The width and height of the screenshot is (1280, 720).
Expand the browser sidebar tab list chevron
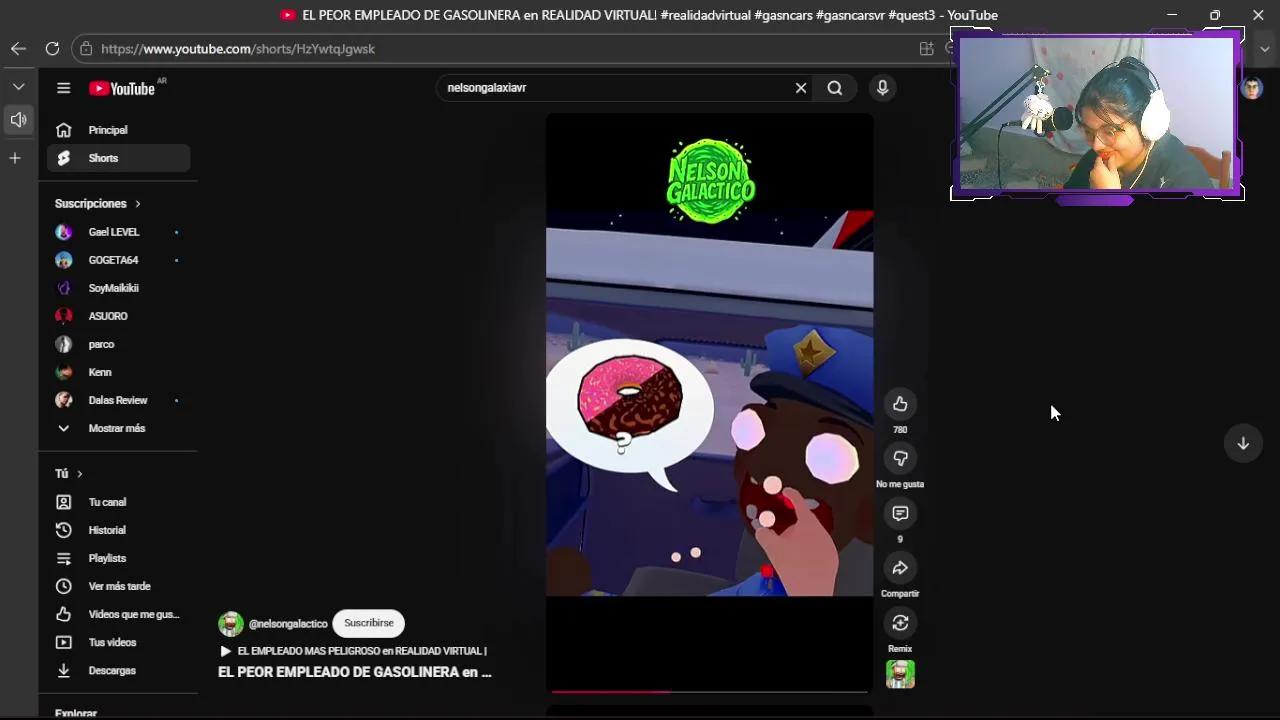[18, 87]
